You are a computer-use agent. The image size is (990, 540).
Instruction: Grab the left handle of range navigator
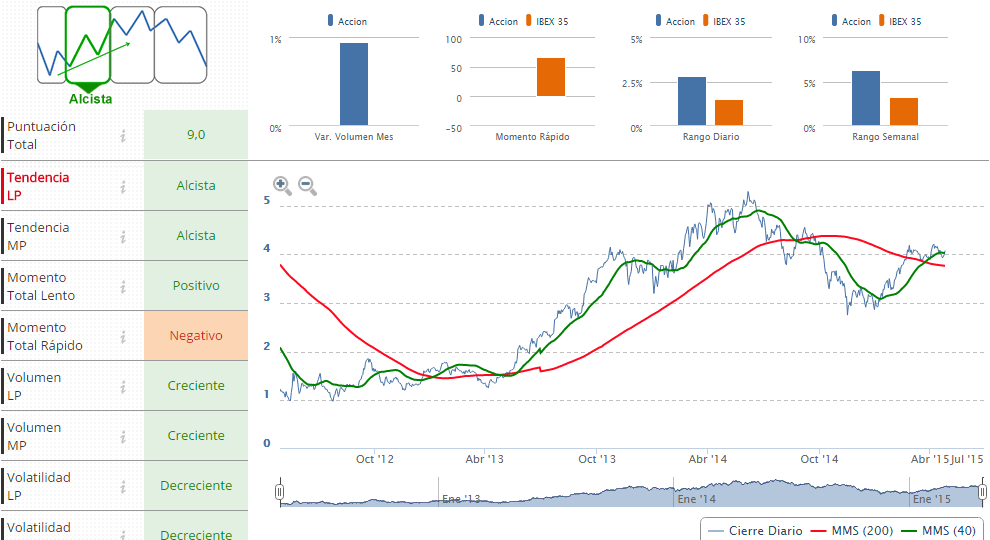tap(280, 492)
